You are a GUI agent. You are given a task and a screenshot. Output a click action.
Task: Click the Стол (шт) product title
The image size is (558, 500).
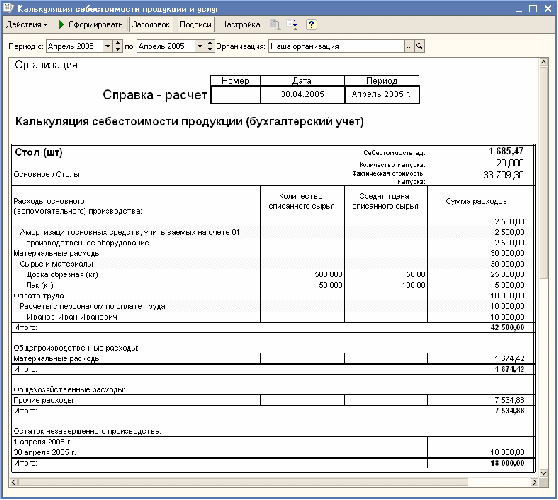point(38,153)
